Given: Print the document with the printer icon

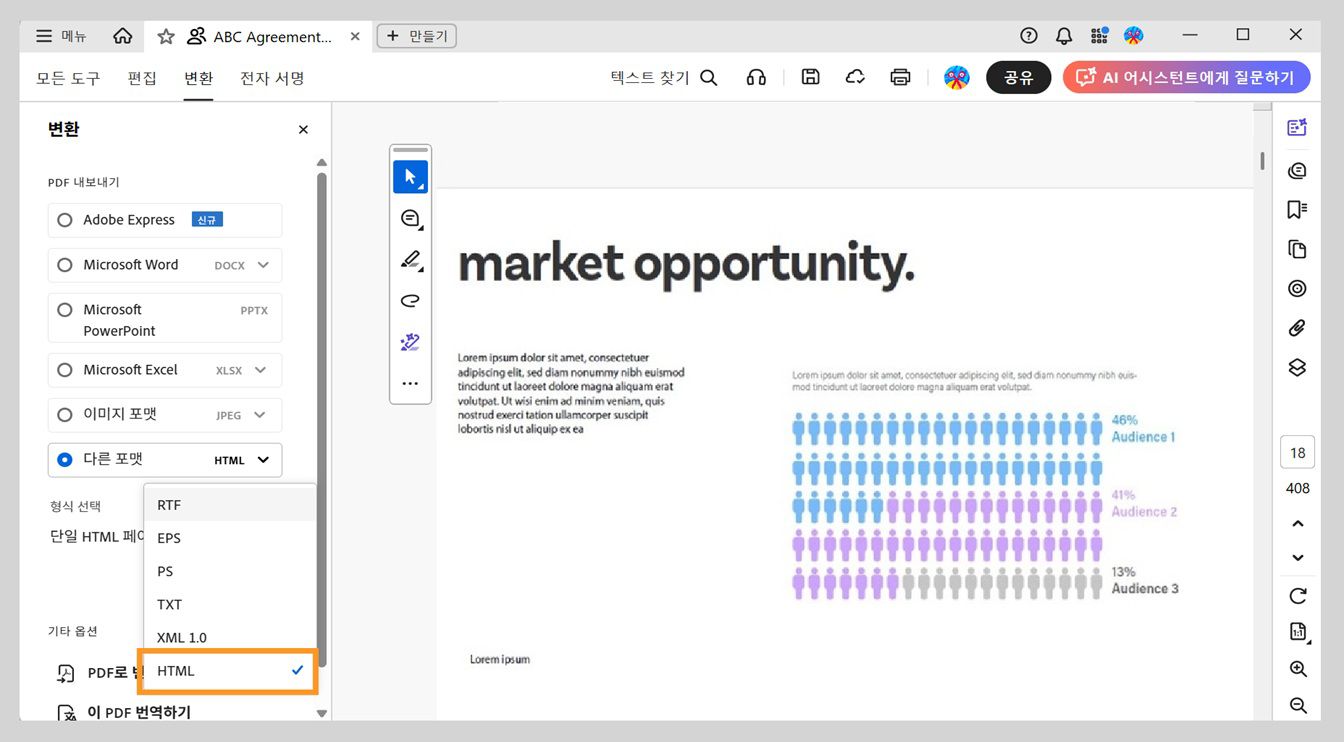Looking at the screenshot, I should 901,77.
